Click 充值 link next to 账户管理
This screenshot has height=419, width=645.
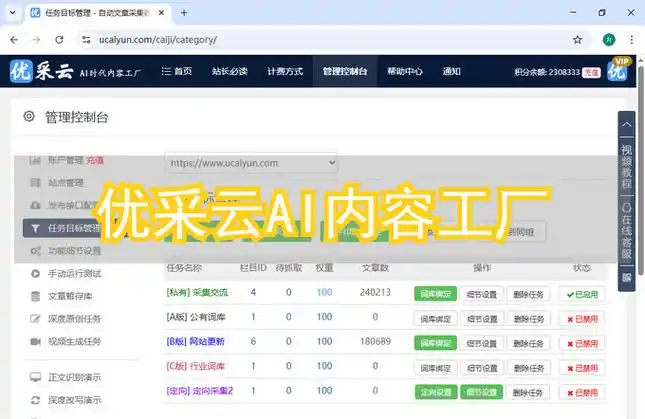pyautogui.click(x=95, y=160)
